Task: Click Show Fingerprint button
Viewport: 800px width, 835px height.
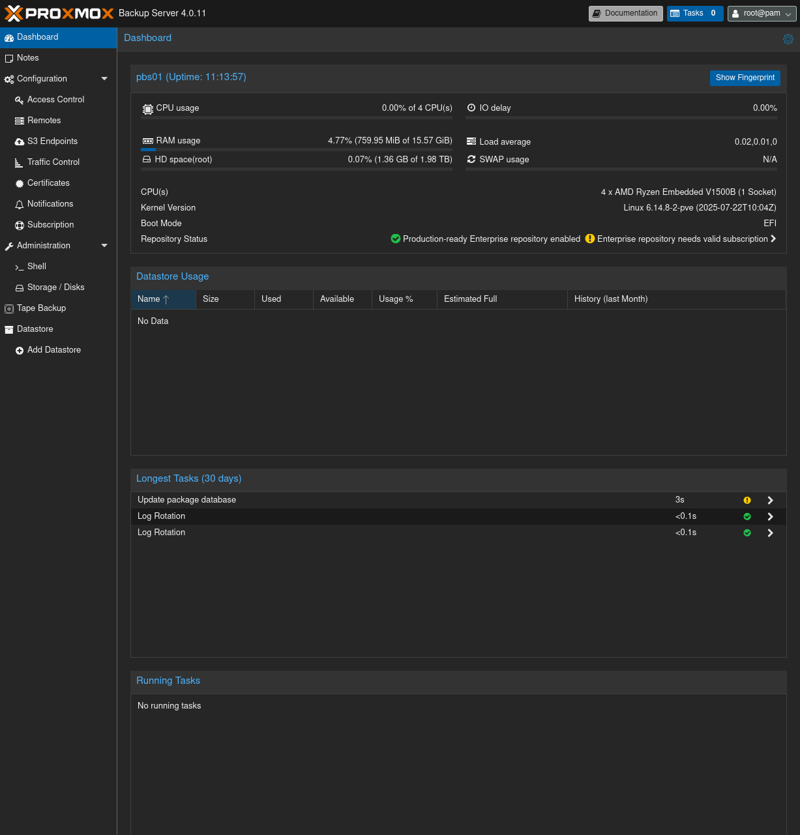Action: 745,78
